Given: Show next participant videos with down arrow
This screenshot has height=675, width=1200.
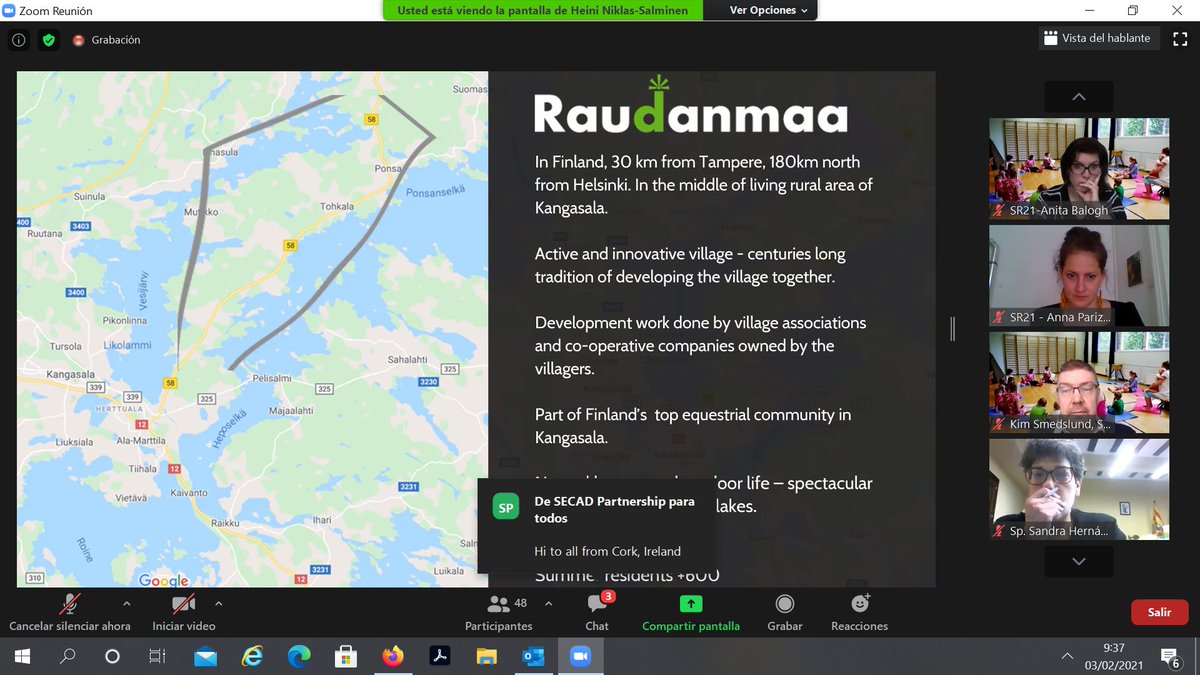Looking at the screenshot, I should [x=1078, y=562].
